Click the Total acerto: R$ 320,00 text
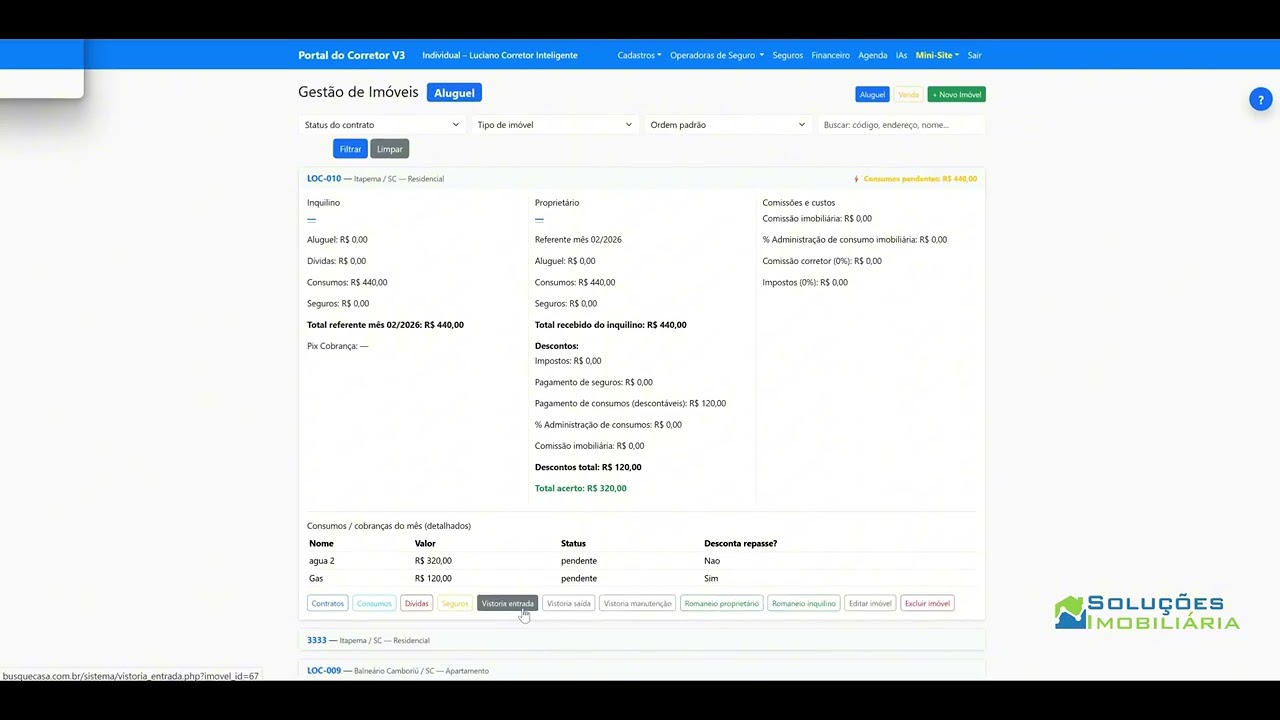This screenshot has width=1280, height=720. click(581, 488)
